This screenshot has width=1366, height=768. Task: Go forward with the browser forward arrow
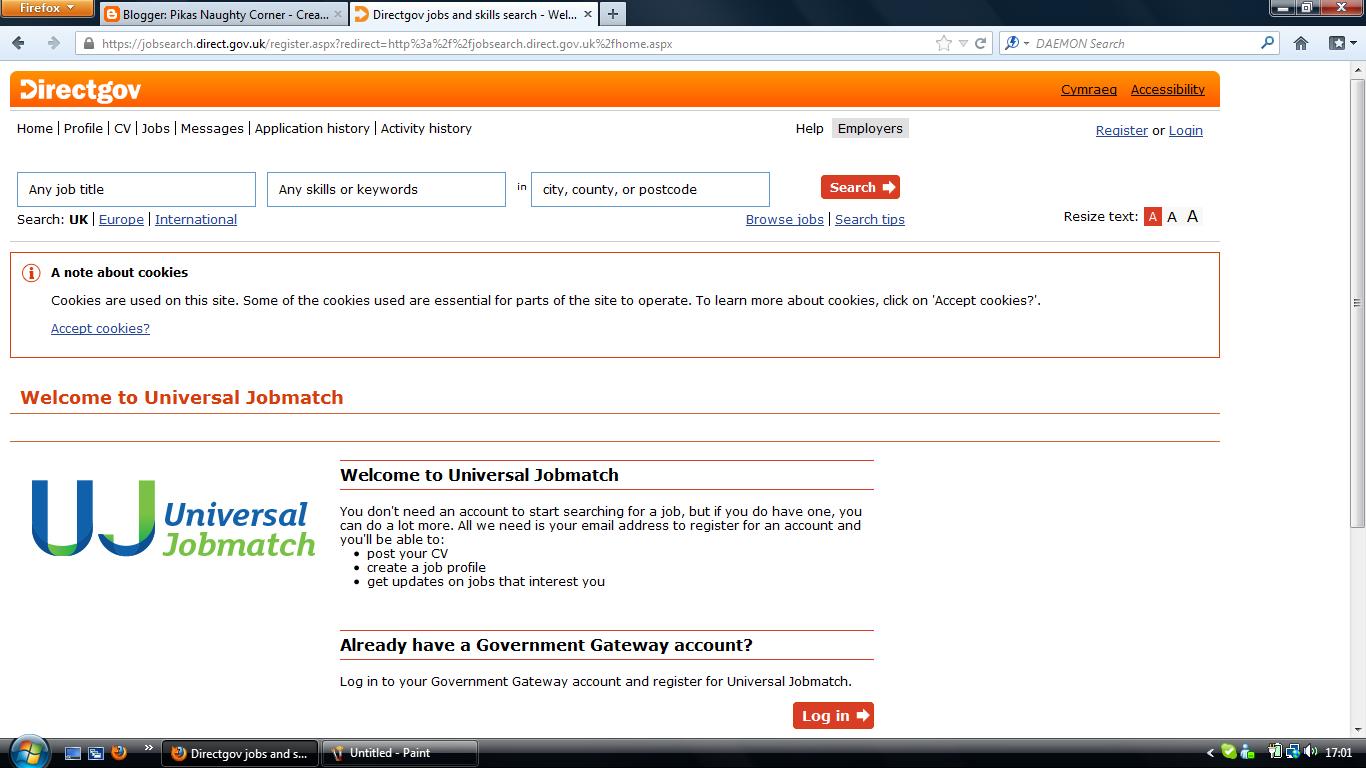[53, 43]
